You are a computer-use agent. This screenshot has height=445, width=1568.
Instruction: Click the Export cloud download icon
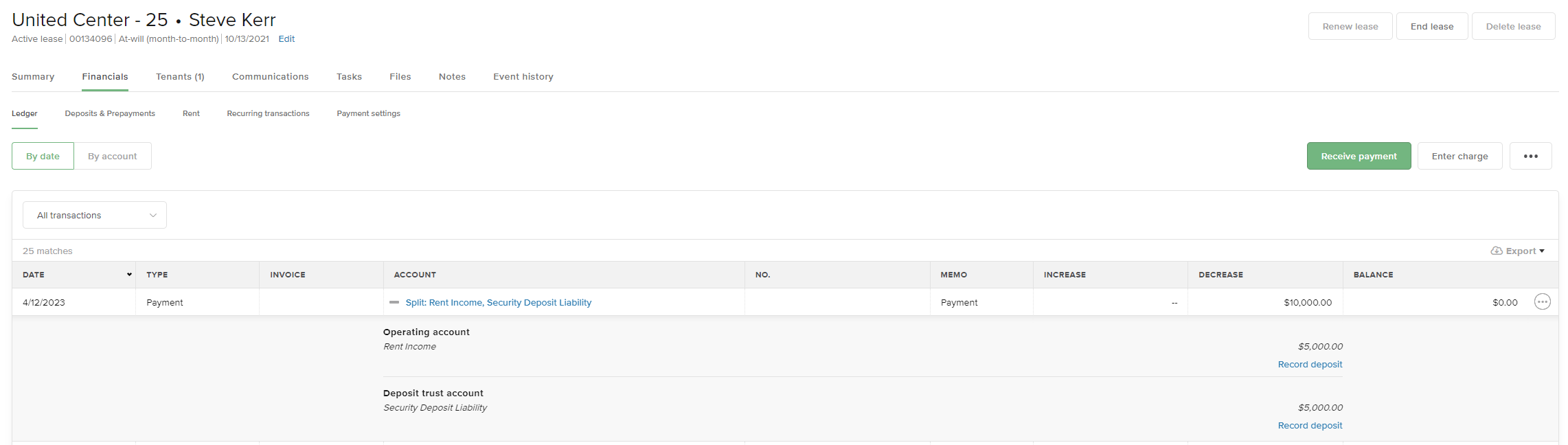[x=1497, y=251]
